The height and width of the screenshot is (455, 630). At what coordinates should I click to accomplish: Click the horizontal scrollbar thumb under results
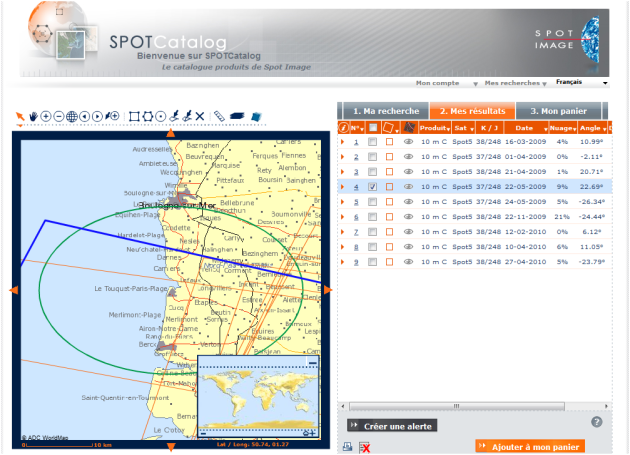(x=457, y=406)
